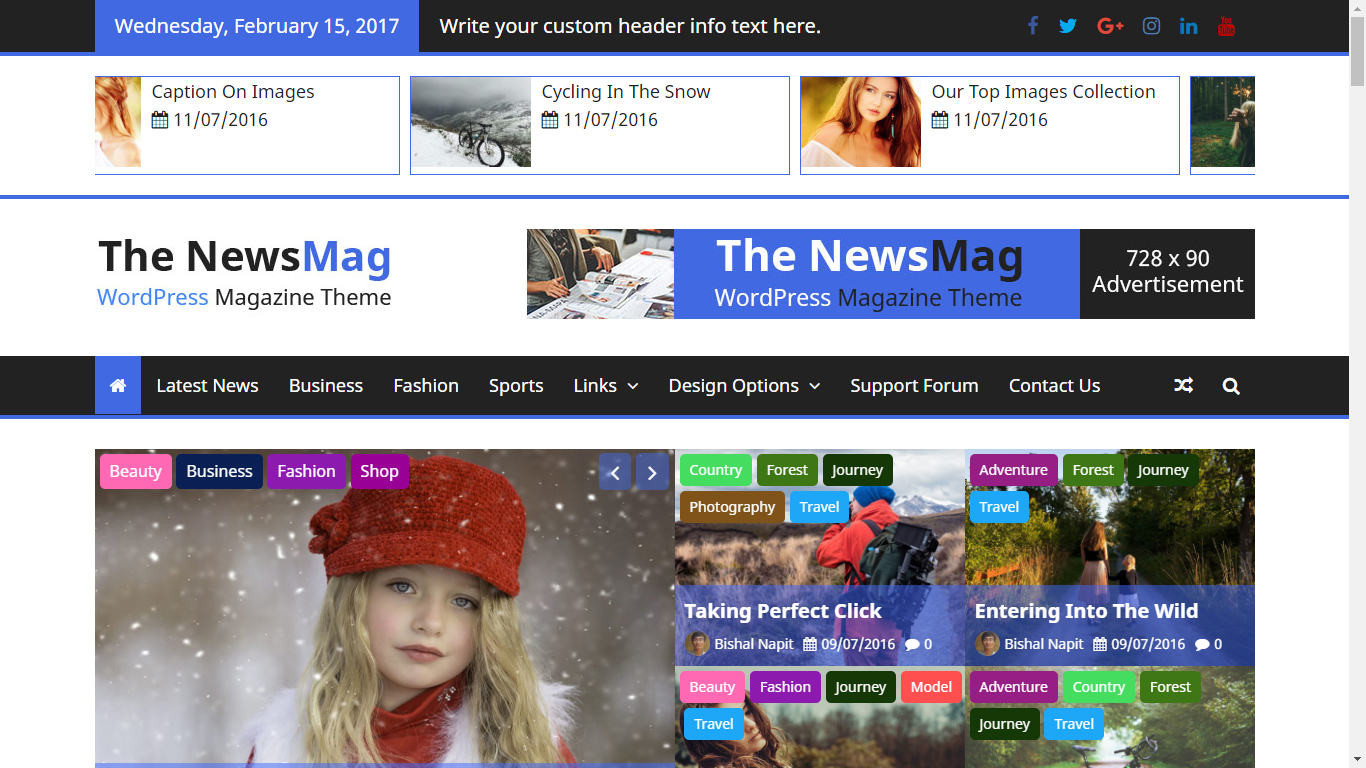Open the Caption On Images post
Viewport: 1366px width, 768px height.
click(233, 91)
